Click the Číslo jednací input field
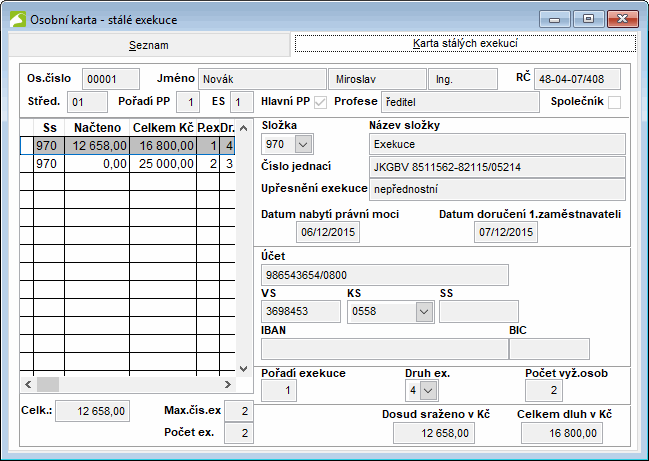649x461 pixels. (496, 167)
